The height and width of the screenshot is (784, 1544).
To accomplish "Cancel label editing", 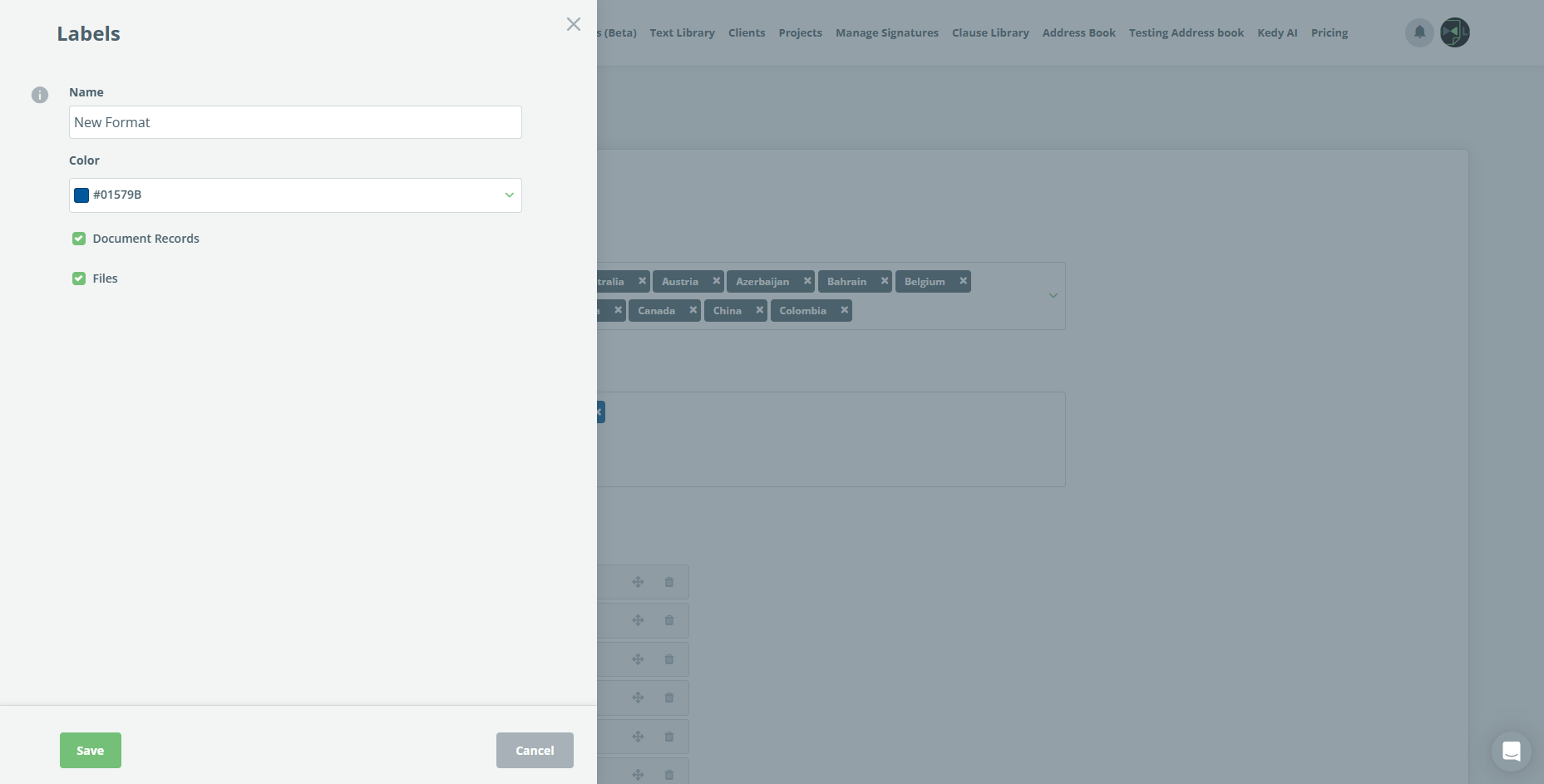I will click(535, 751).
